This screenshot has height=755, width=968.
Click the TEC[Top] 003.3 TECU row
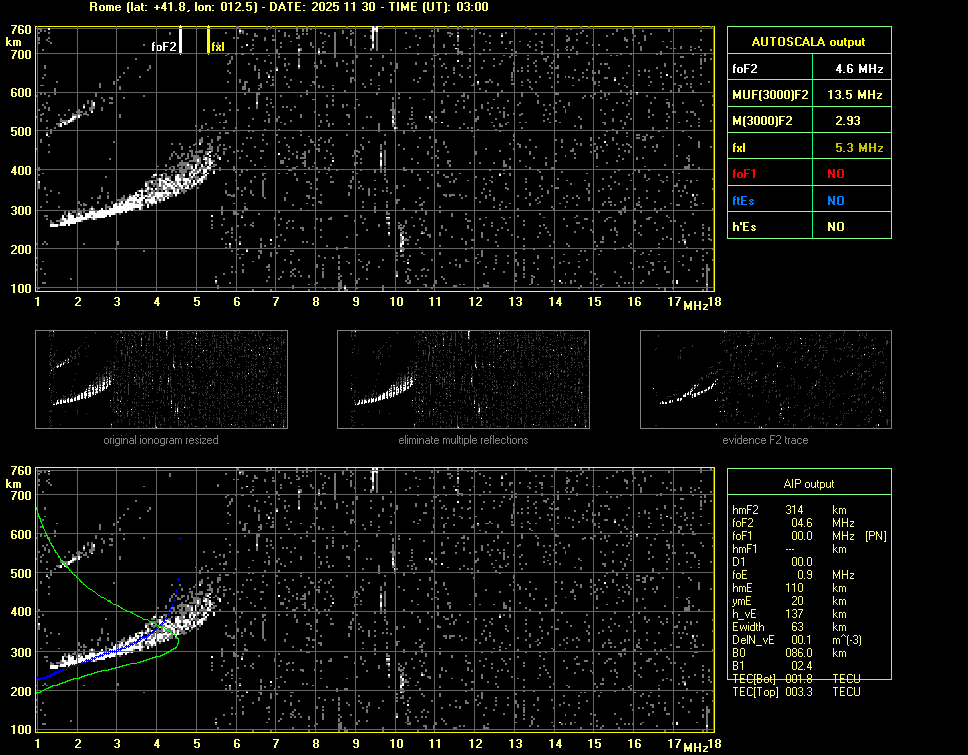tap(795, 692)
